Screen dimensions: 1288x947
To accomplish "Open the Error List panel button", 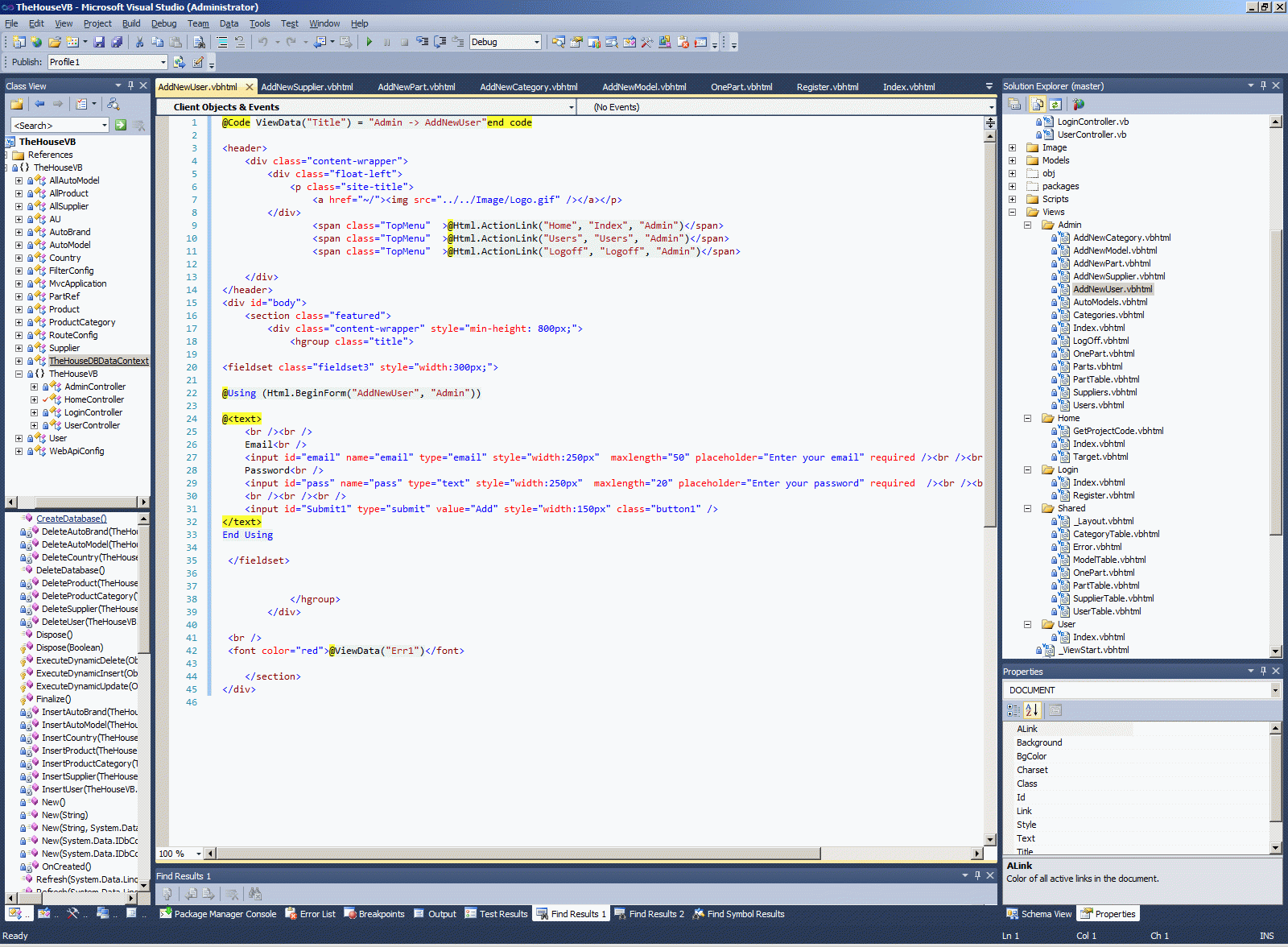I will [x=311, y=914].
